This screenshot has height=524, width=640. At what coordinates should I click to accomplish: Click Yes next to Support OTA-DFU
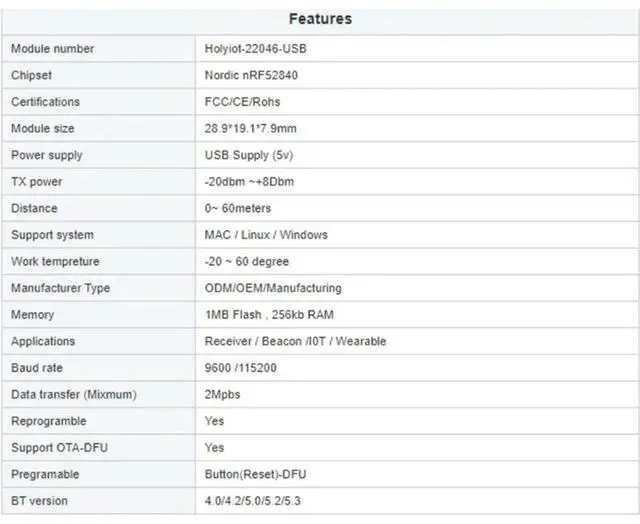[x=214, y=448]
